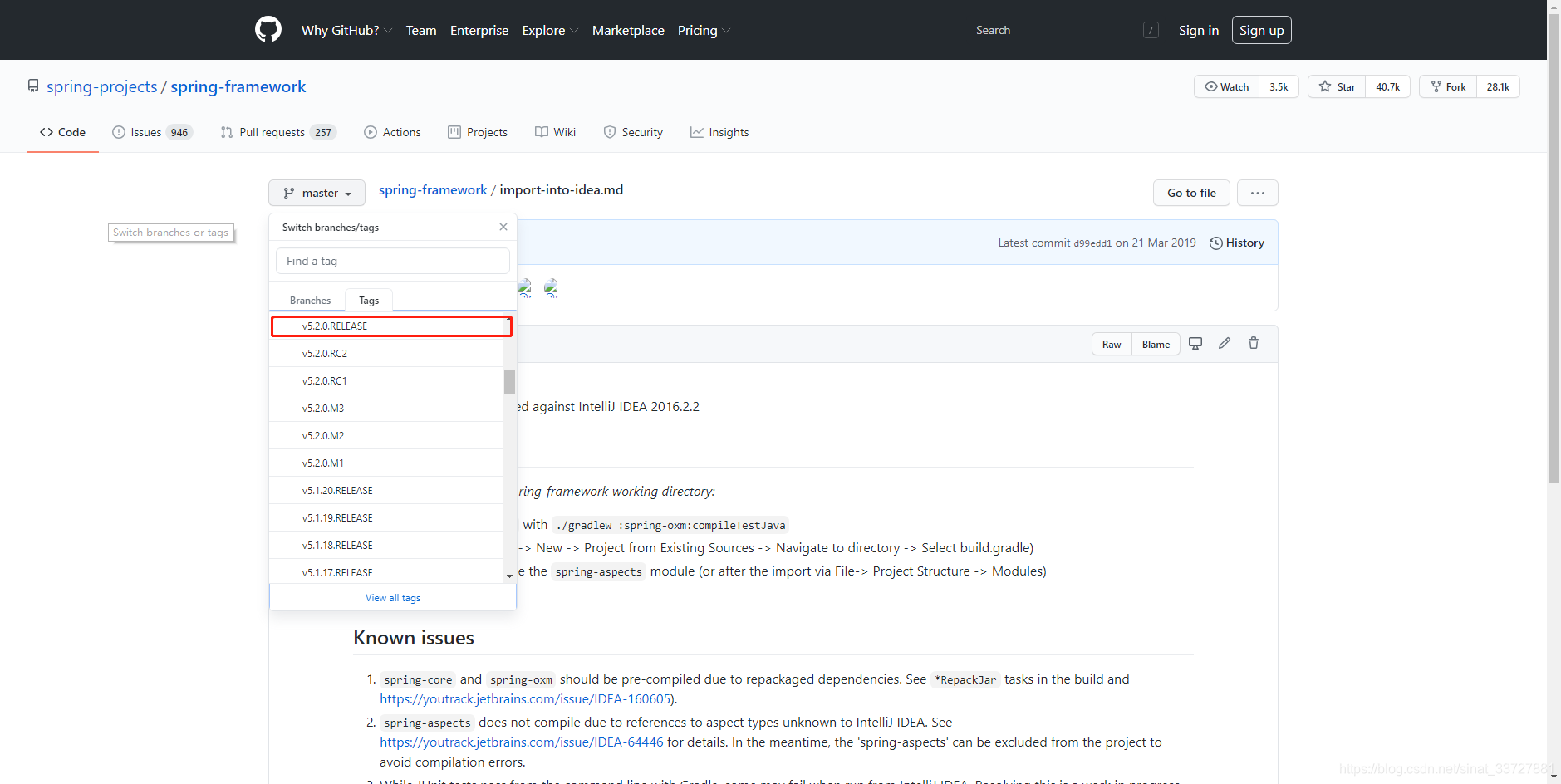Edit this file with pencil icon
The image size is (1561, 784).
(1225, 343)
